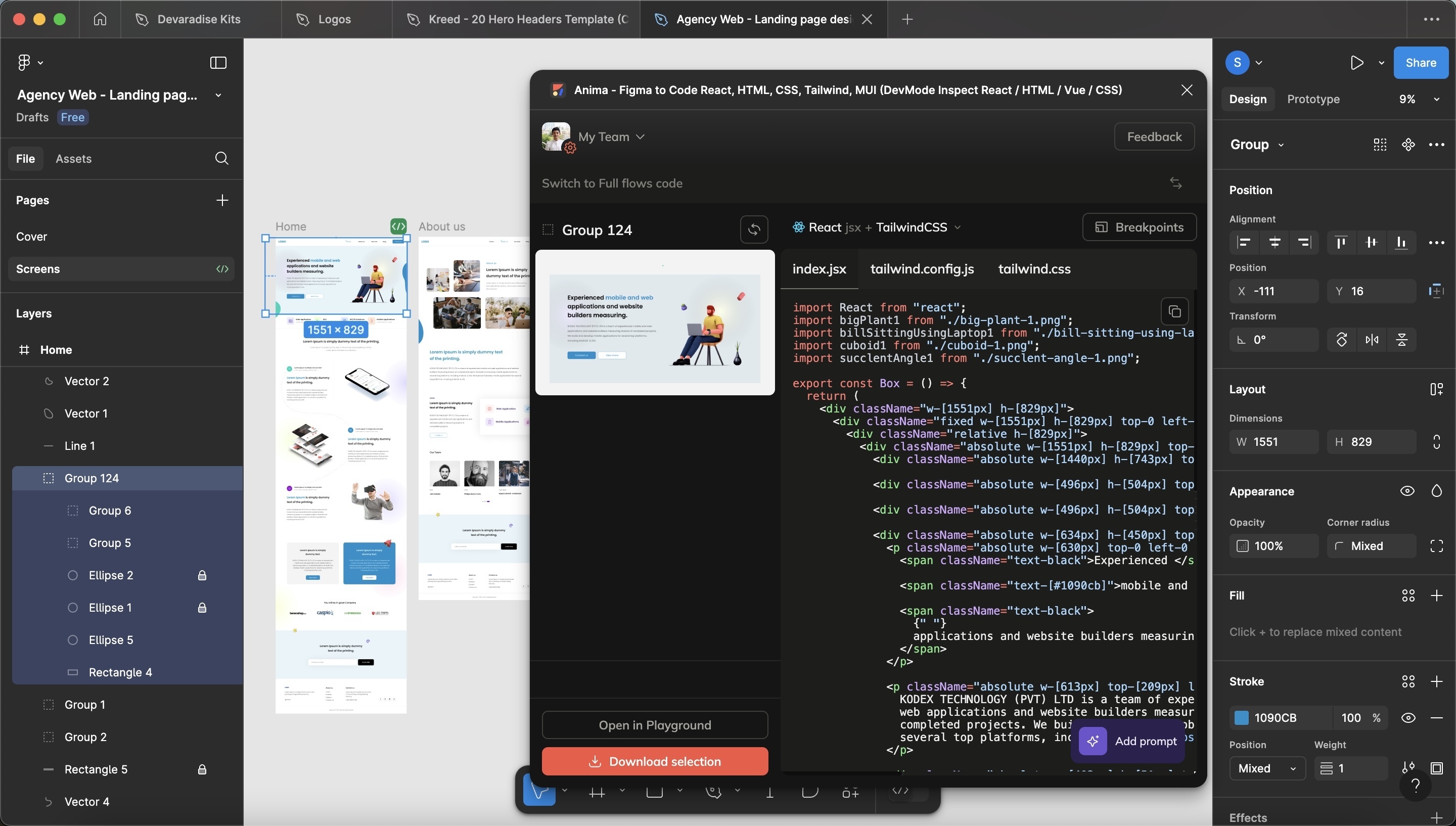The image size is (1456, 826).
Task: Open advanced stroke settings icon
Action: [x=1408, y=768]
